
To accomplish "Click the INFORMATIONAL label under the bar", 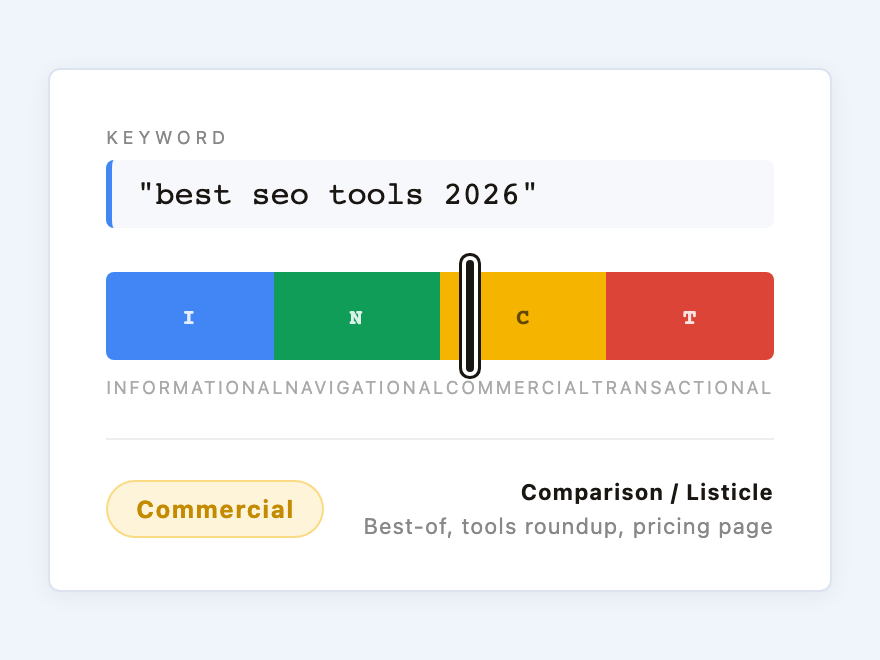I will (x=195, y=388).
